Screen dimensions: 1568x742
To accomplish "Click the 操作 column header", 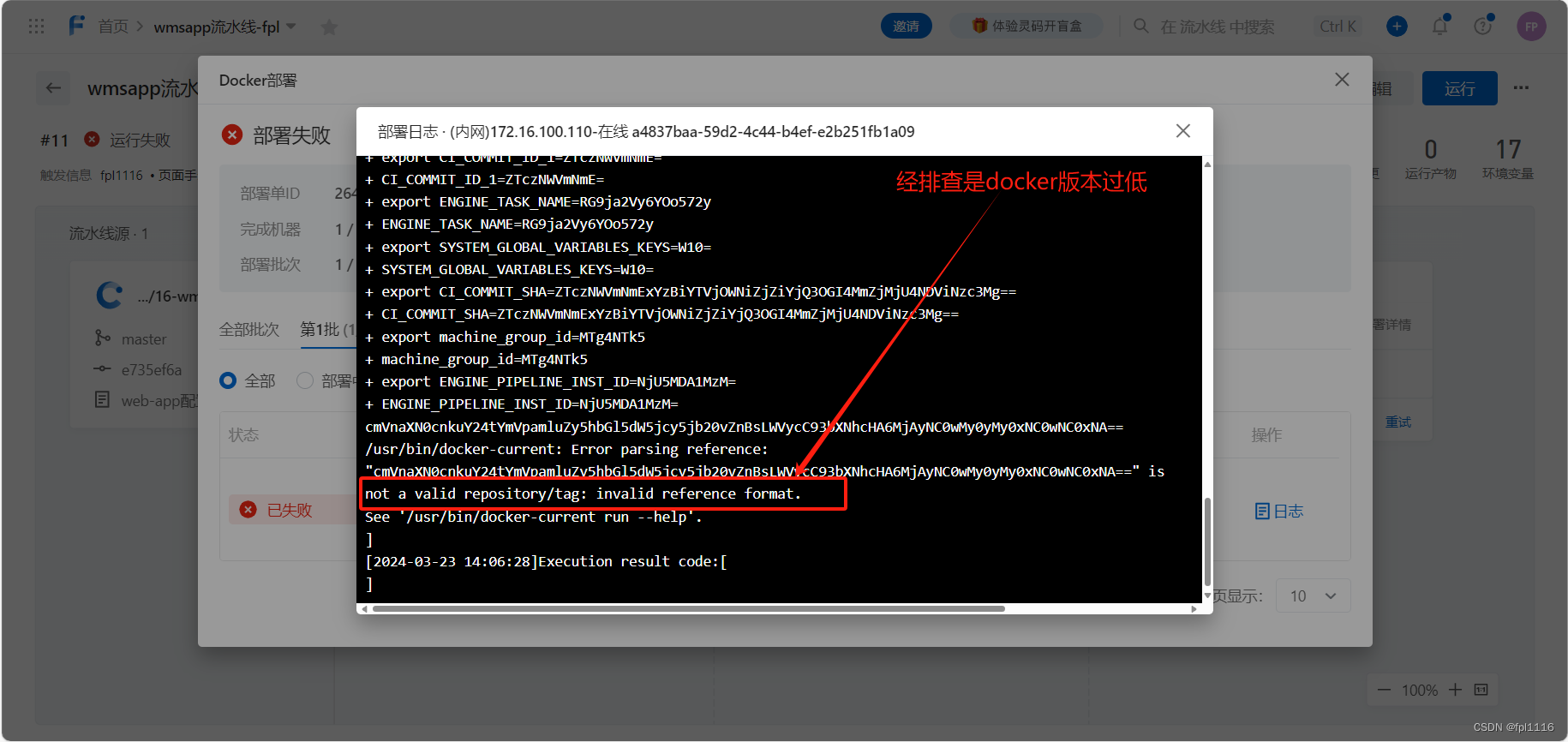I will click(x=1266, y=435).
